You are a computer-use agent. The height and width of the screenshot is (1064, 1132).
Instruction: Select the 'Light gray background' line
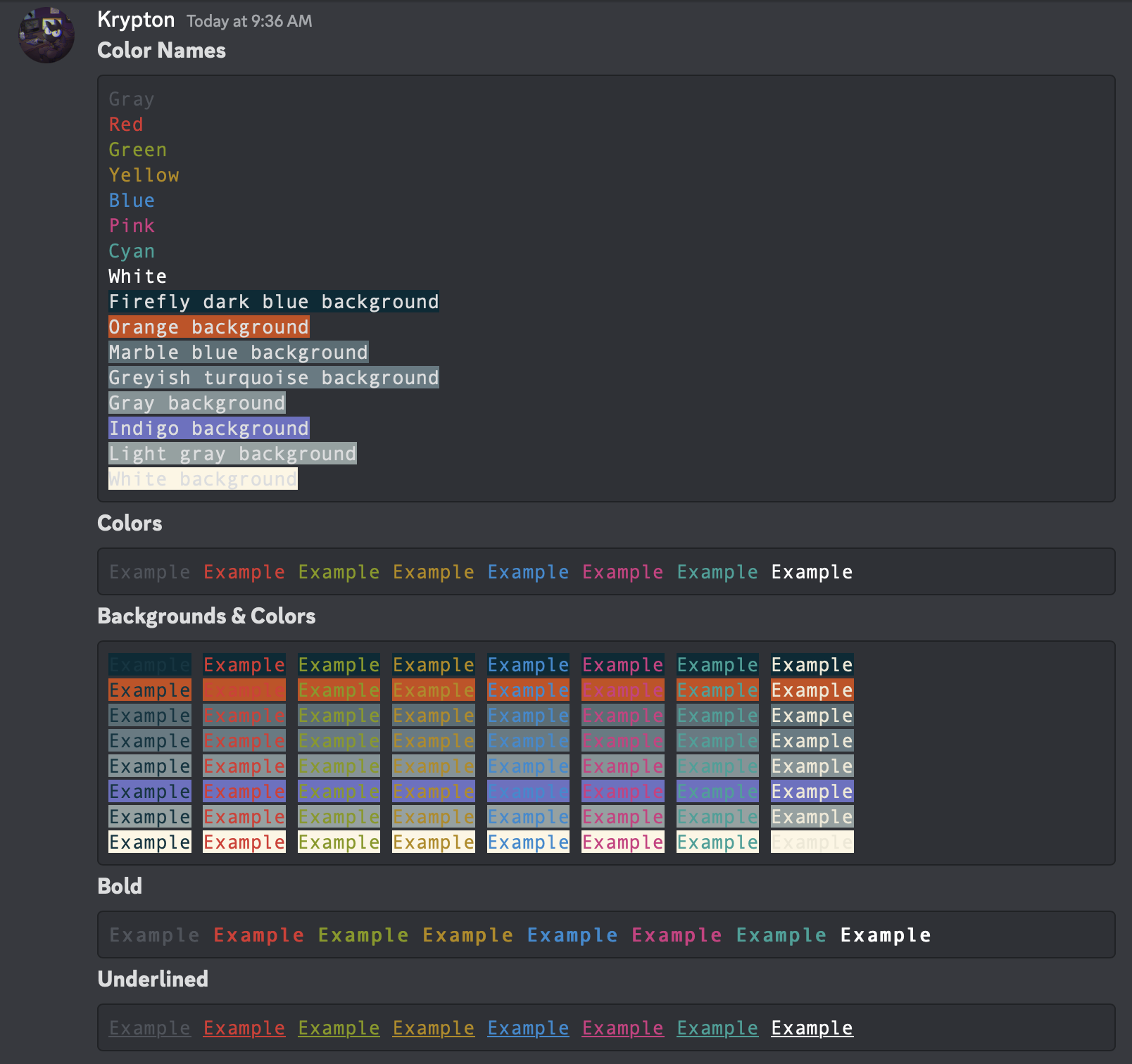[232, 454]
